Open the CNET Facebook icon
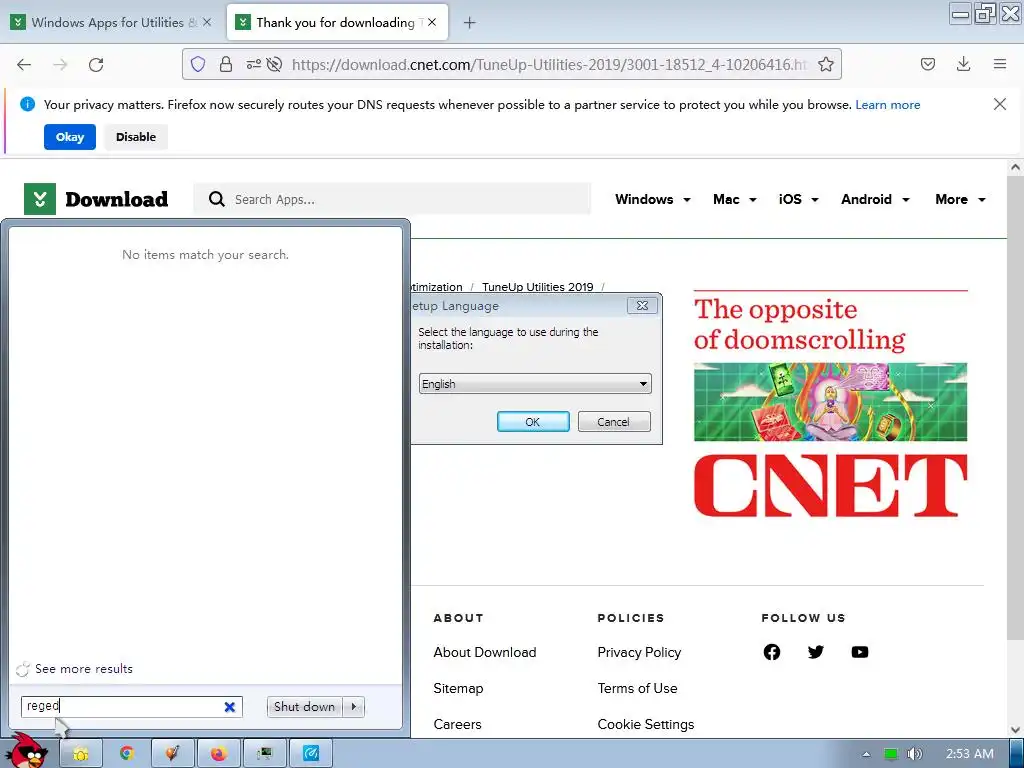This screenshot has width=1024, height=768. coord(772,652)
